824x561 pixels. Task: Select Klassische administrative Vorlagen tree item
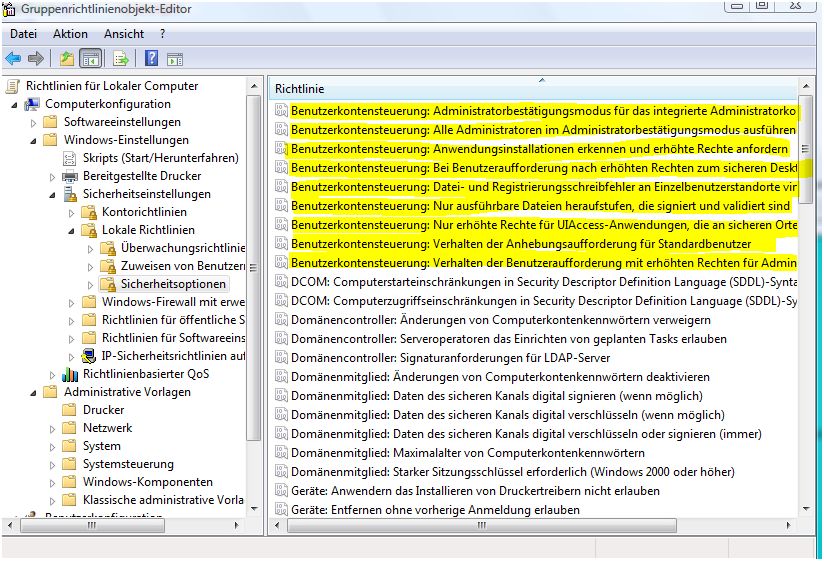tap(163, 500)
